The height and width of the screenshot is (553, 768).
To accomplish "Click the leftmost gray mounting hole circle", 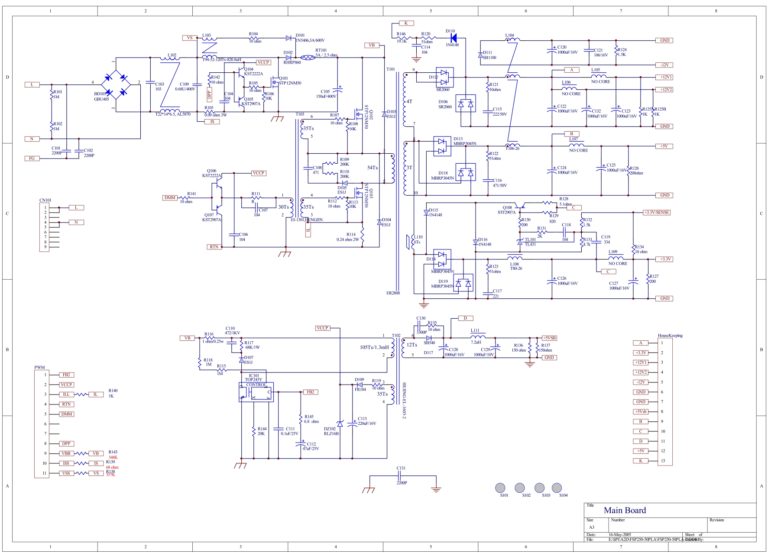I will click(500, 488).
